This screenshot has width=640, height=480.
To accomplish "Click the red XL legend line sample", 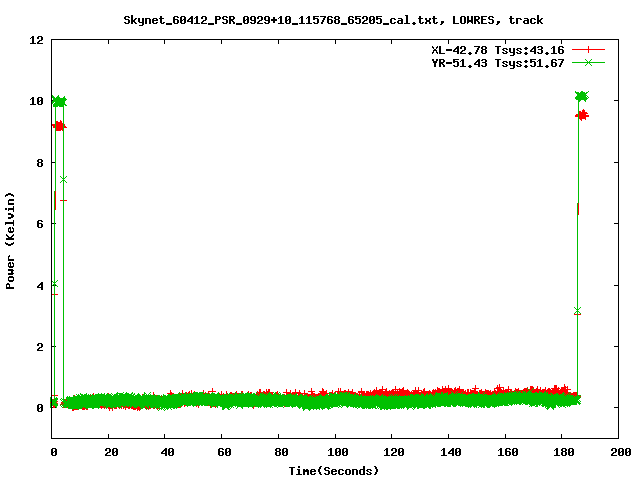I will tap(588, 50).
